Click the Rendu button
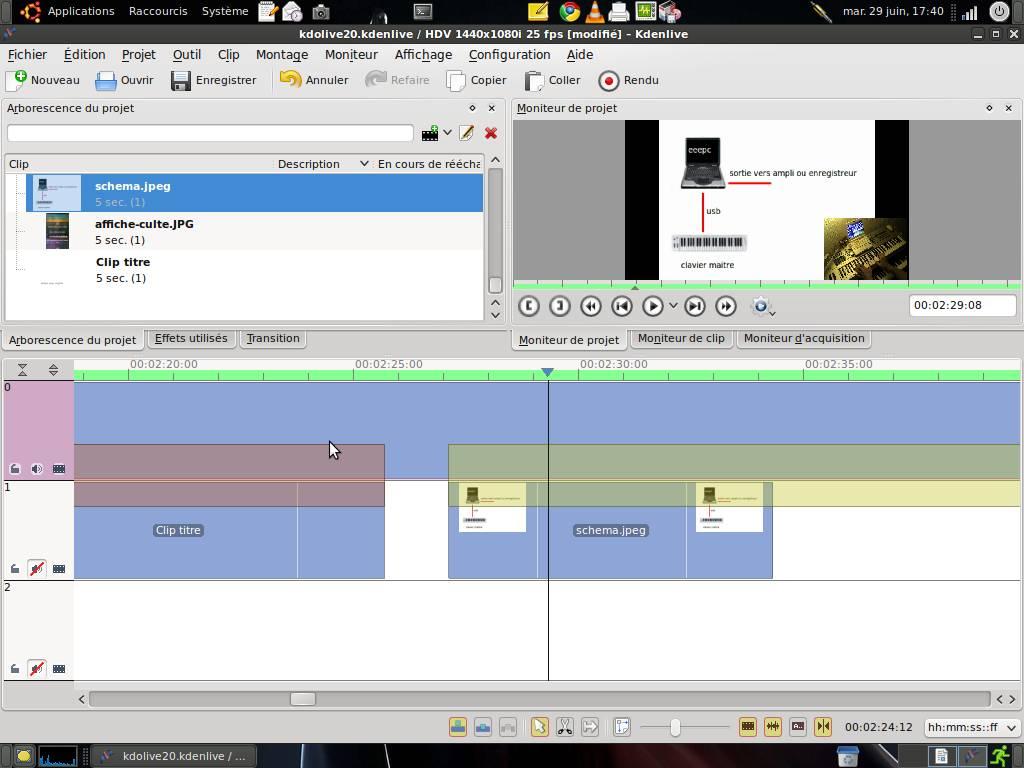This screenshot has height=768, width=1024. click(x=630, y=80)
